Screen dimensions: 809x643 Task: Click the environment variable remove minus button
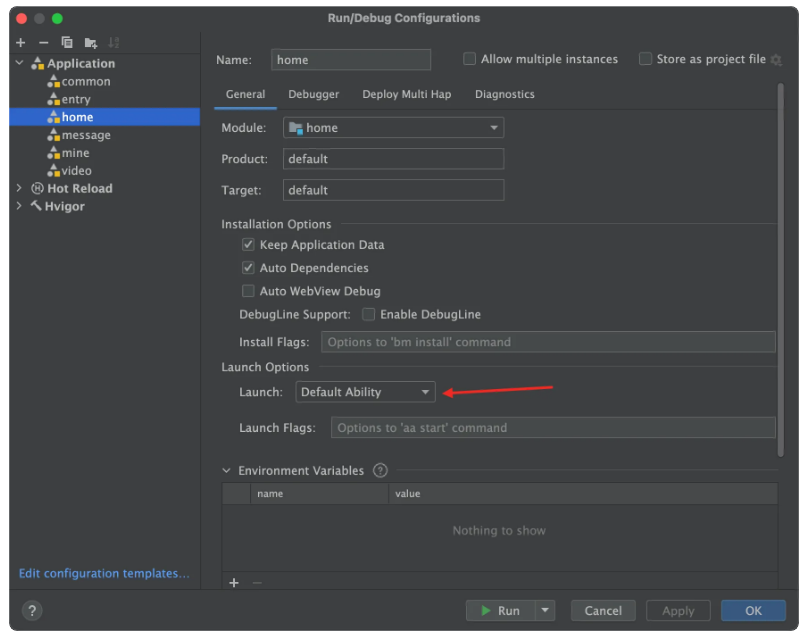(257, 583)
